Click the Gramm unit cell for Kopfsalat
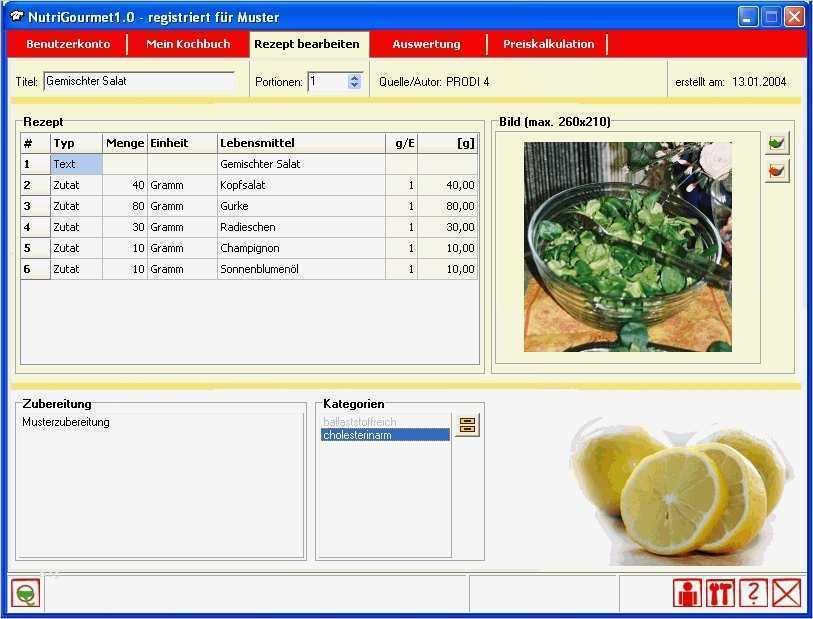This screenshot has width=813, height=619. tap(183, 185)
